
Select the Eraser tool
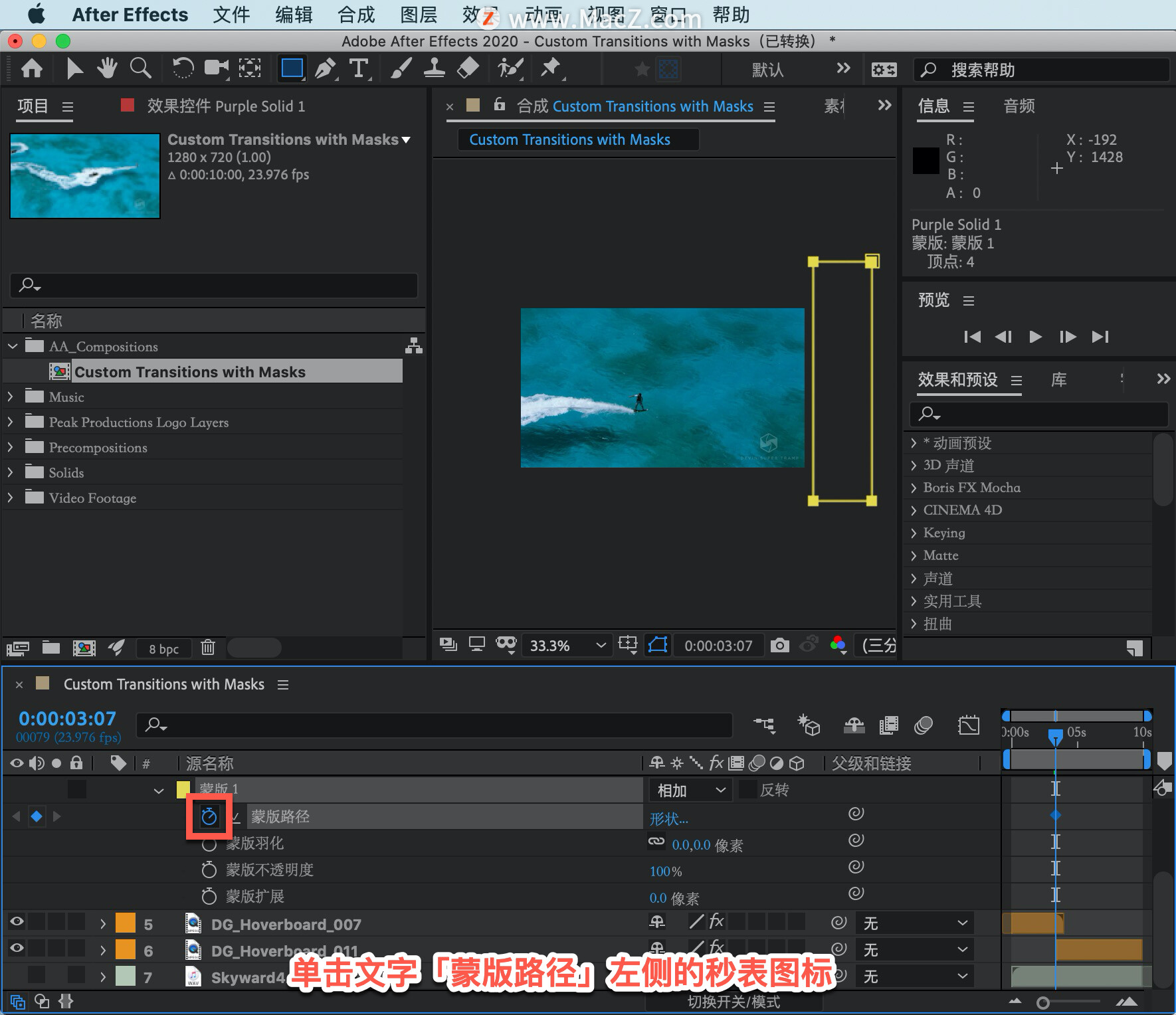click(x=468, y=68)
